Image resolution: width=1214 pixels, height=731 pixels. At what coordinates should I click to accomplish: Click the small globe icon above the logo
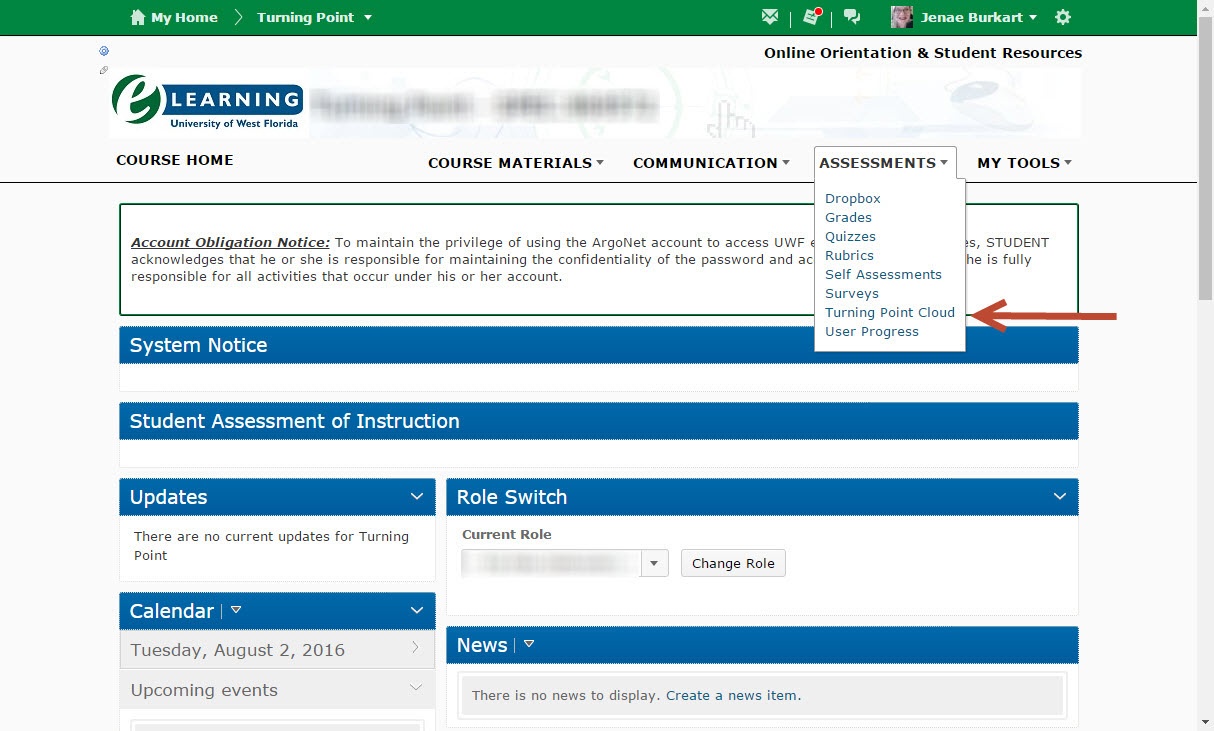coord(104,51)
